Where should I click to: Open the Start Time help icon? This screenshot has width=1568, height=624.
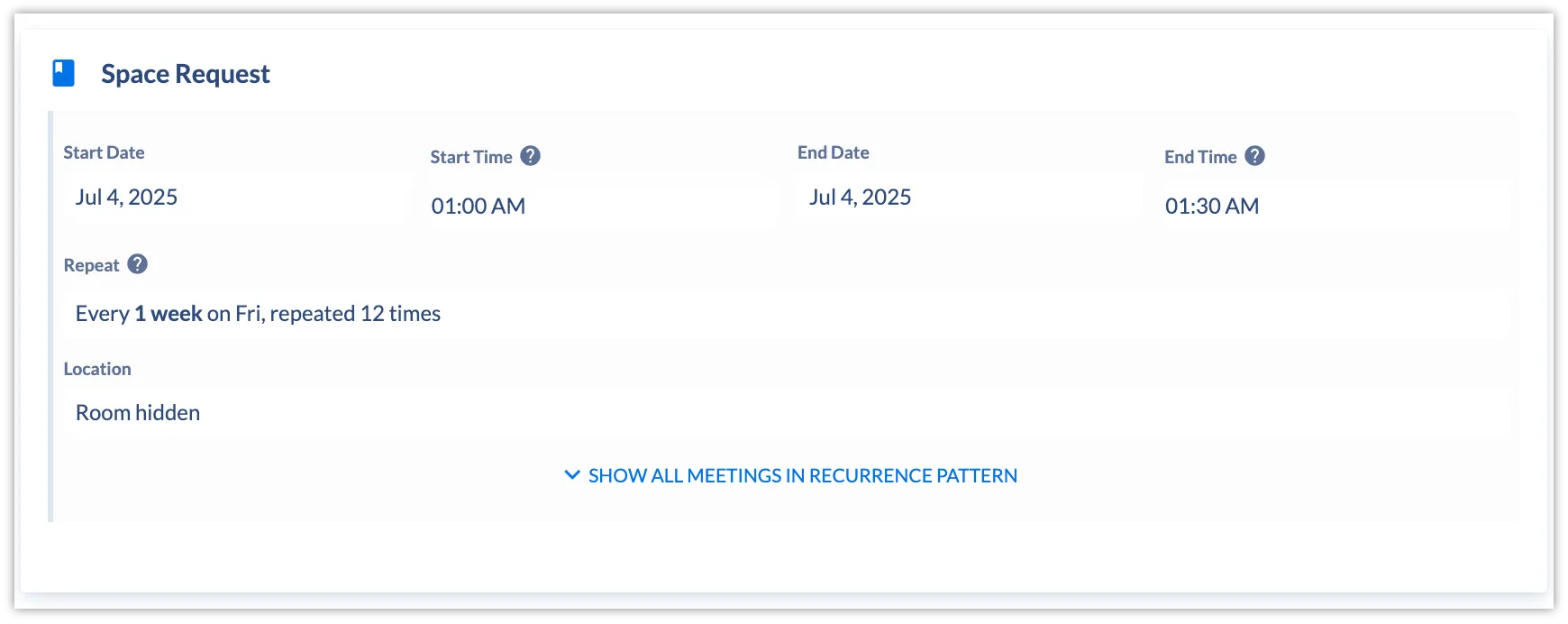(x=531, y=156)
